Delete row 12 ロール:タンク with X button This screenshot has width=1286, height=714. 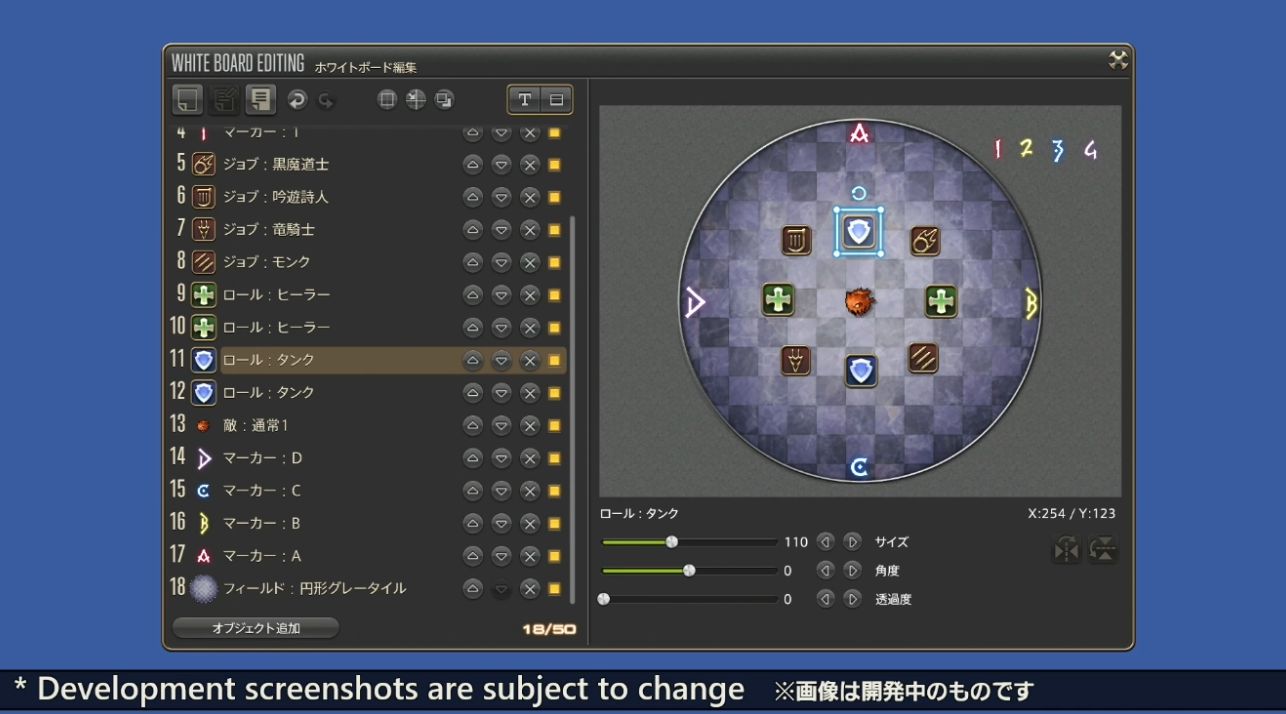530,393
